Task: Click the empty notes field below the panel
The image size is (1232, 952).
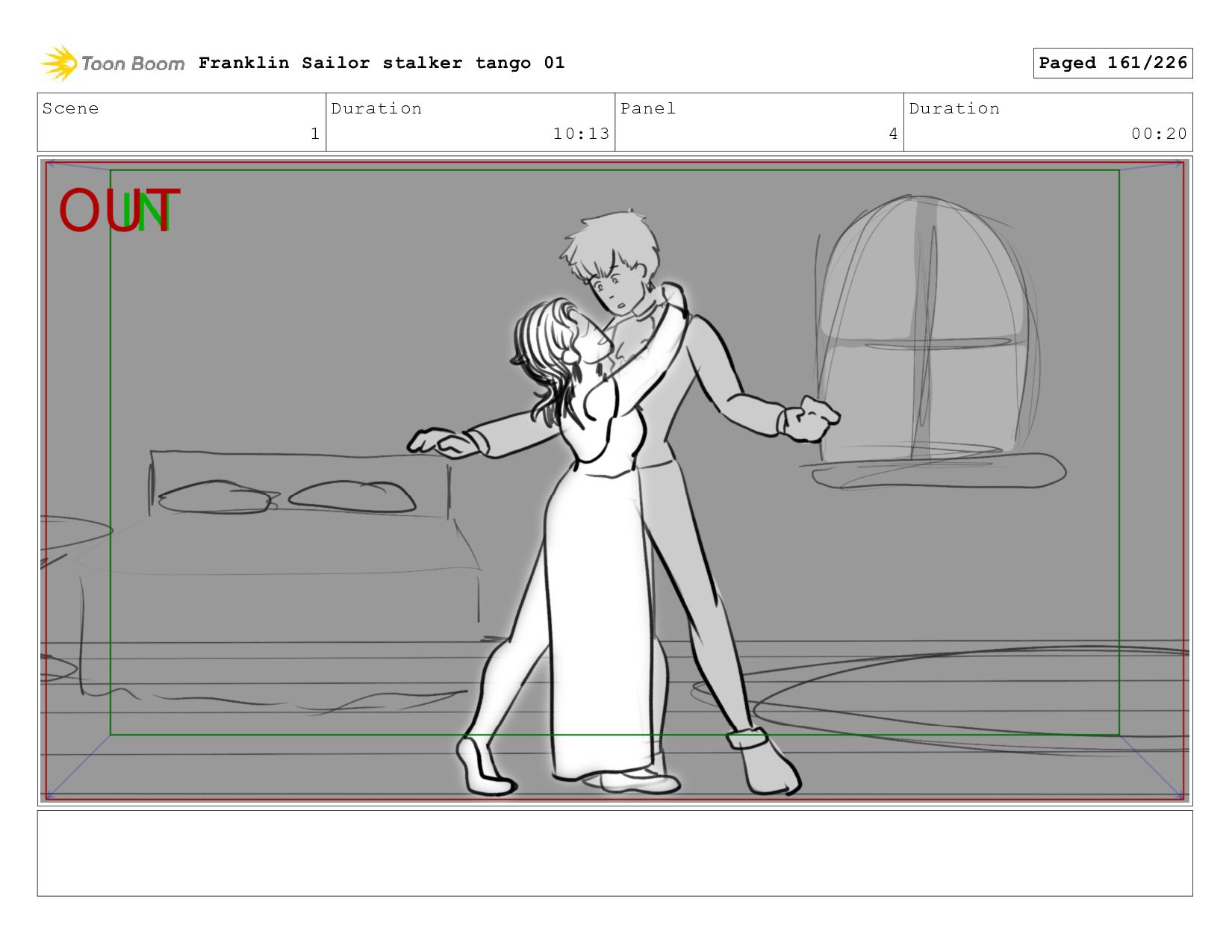Action: coord(615,853)
